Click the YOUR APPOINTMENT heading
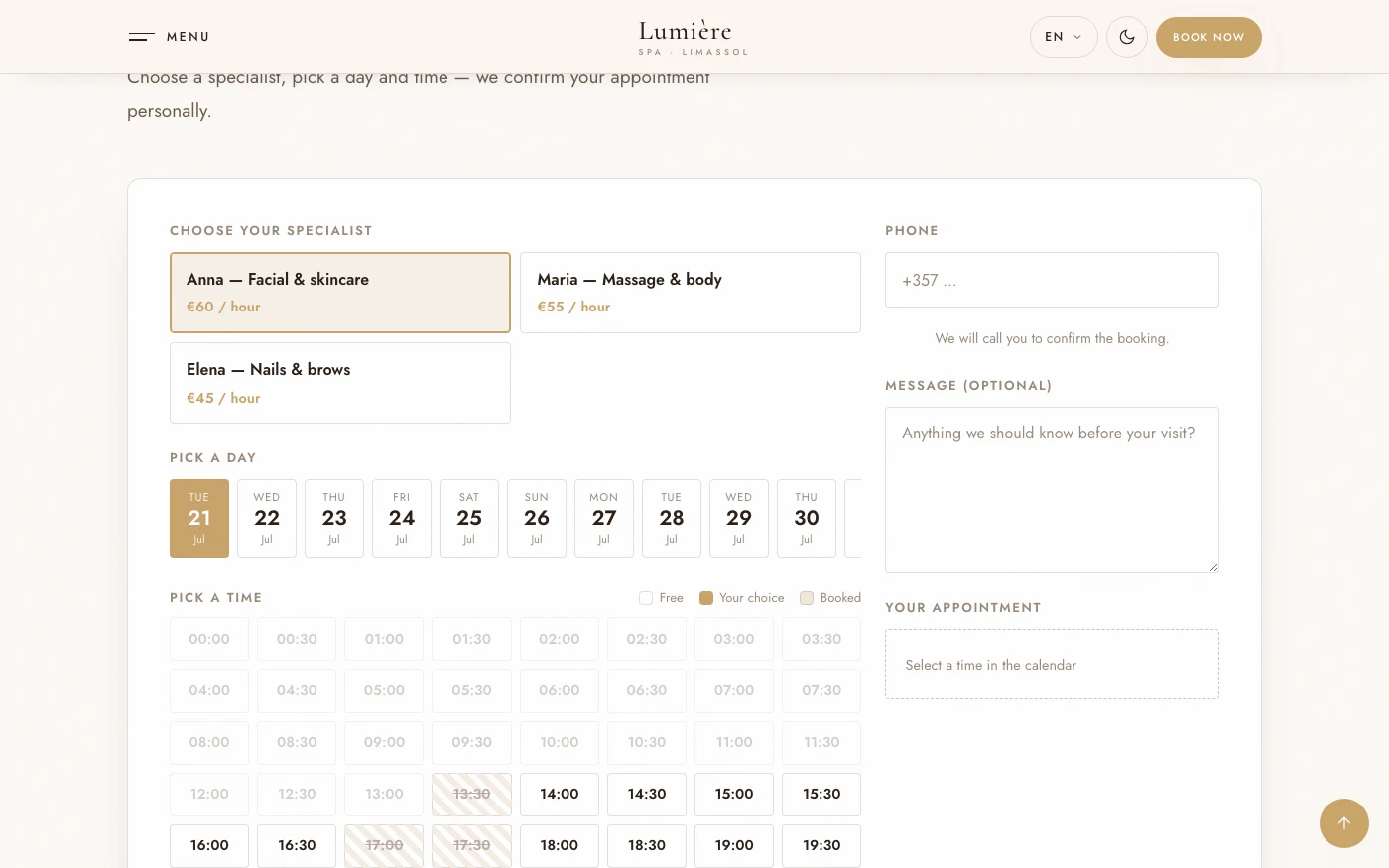This screenshot has width=1389, height=868. click(x=963, y=607)
